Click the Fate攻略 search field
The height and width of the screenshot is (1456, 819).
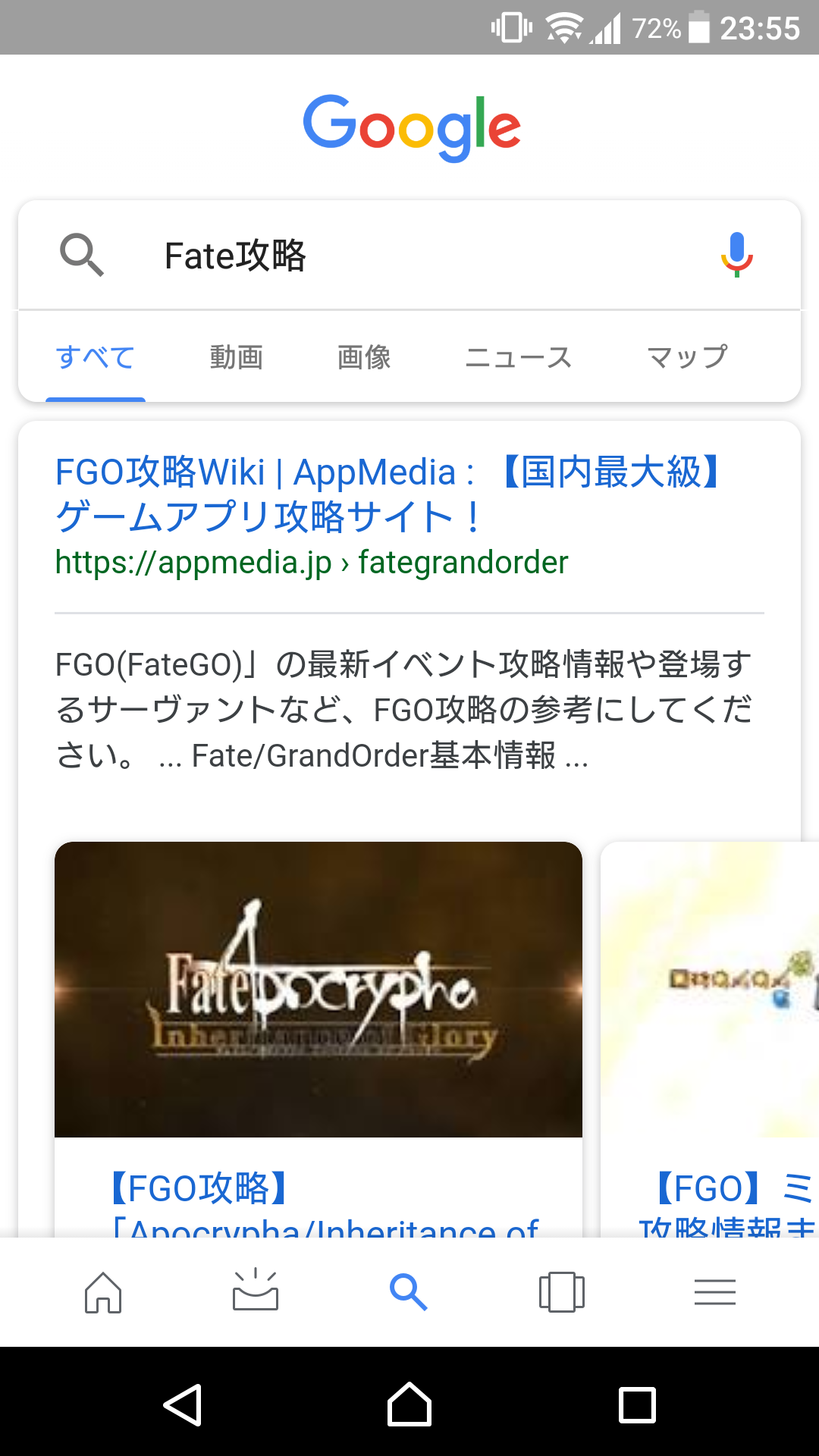(409, 256)
